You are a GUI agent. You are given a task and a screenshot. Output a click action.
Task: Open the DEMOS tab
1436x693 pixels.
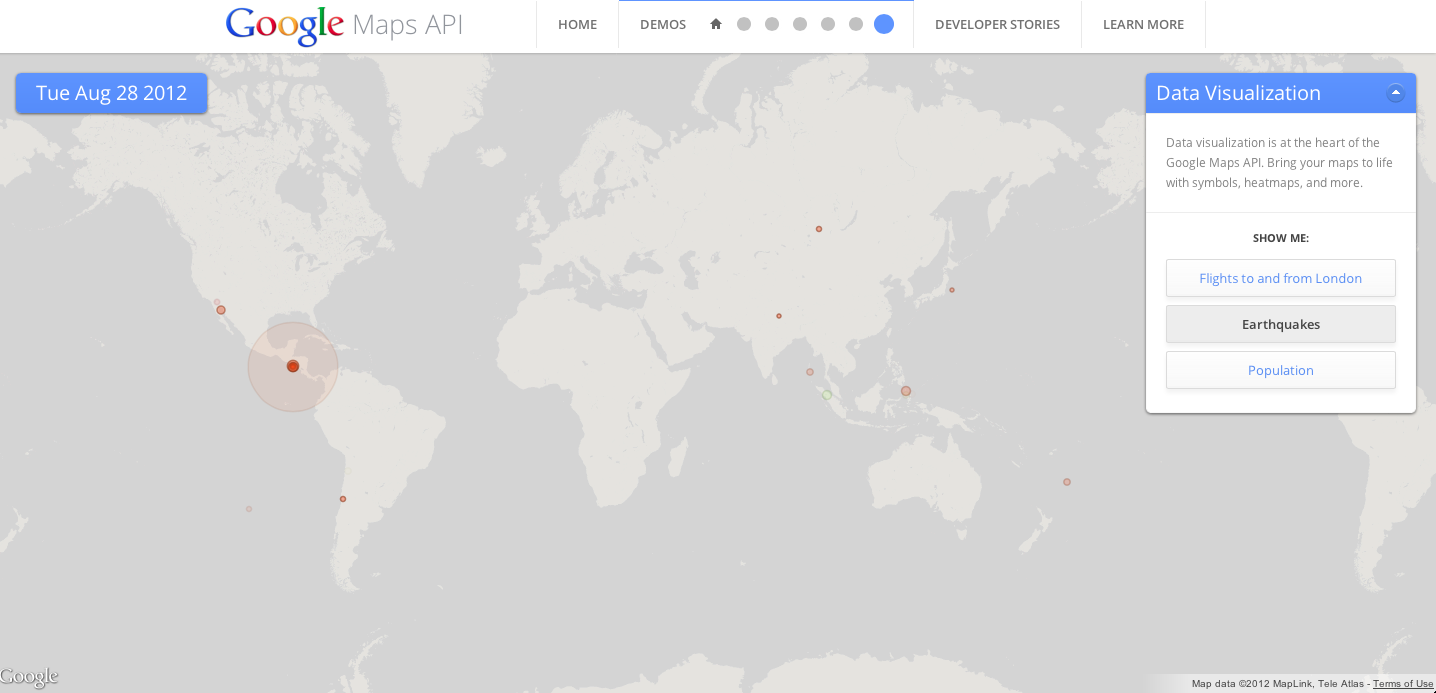(663, 24)
